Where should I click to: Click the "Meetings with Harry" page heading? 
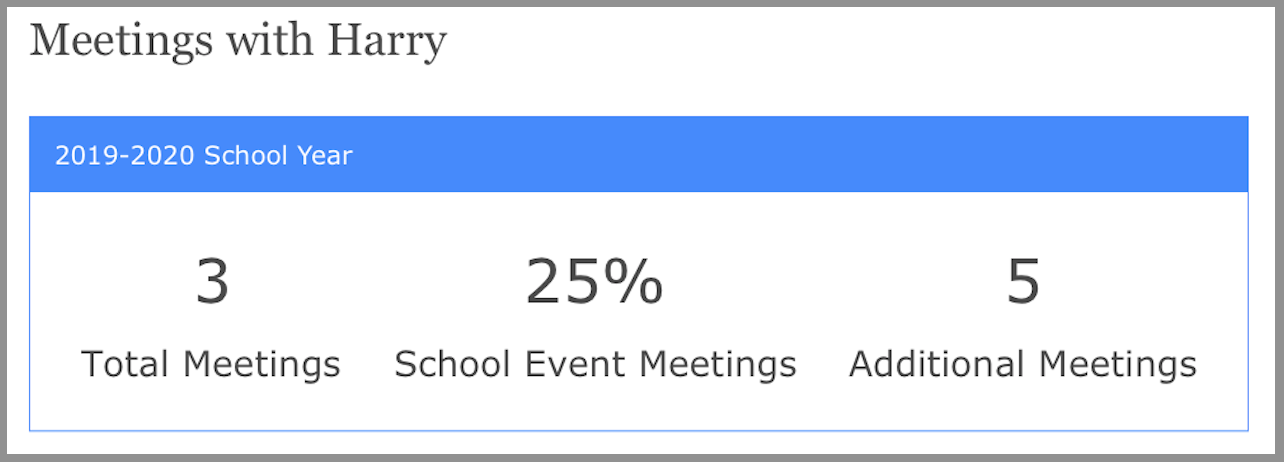(238, 42)
